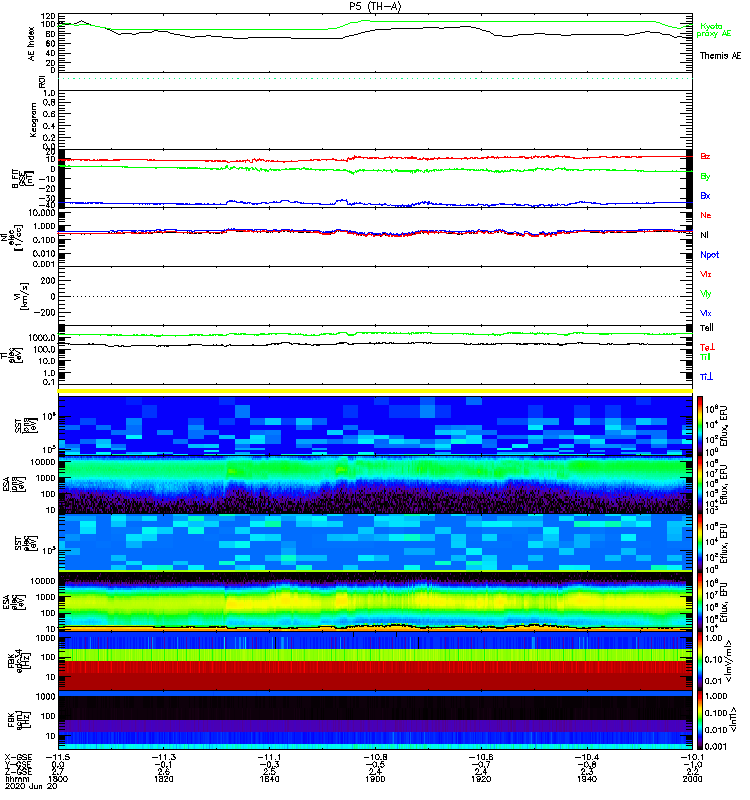Select the green "Kyoto proxy AE" legend label
Screen dimensions: 750x800
[x=714, y=30]
